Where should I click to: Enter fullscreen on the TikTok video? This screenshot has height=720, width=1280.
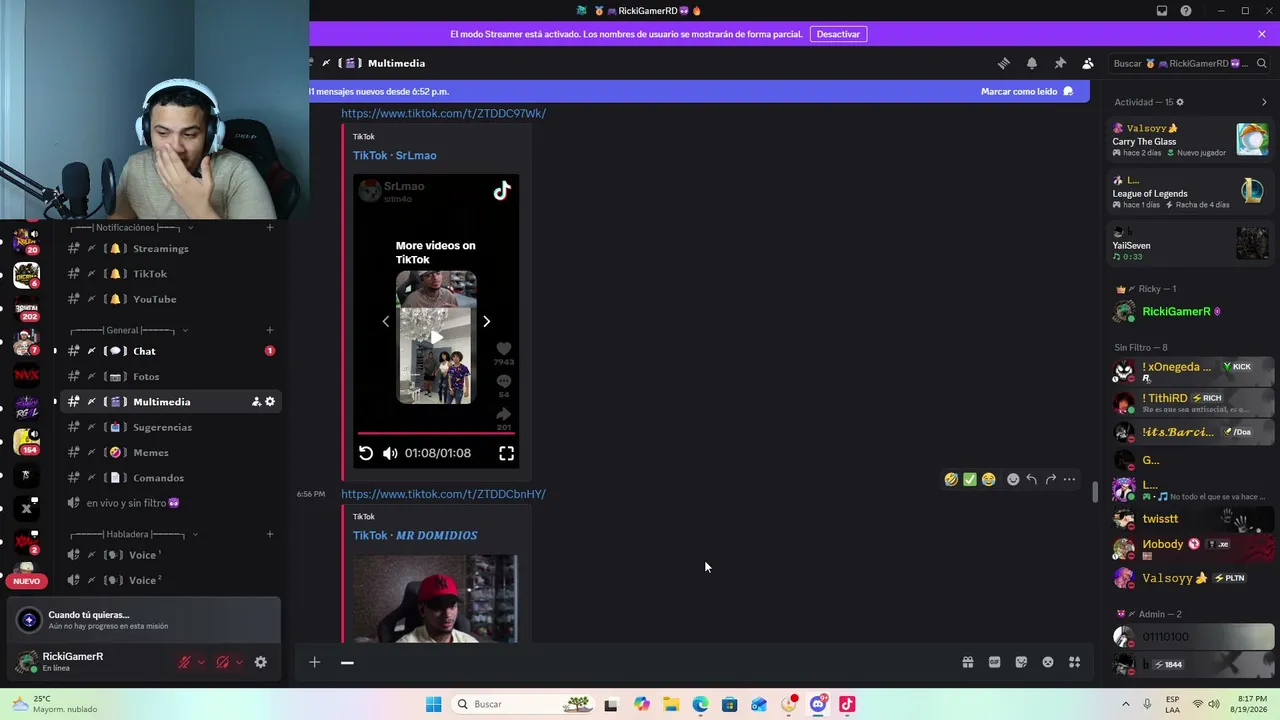[x=507, y=453]
